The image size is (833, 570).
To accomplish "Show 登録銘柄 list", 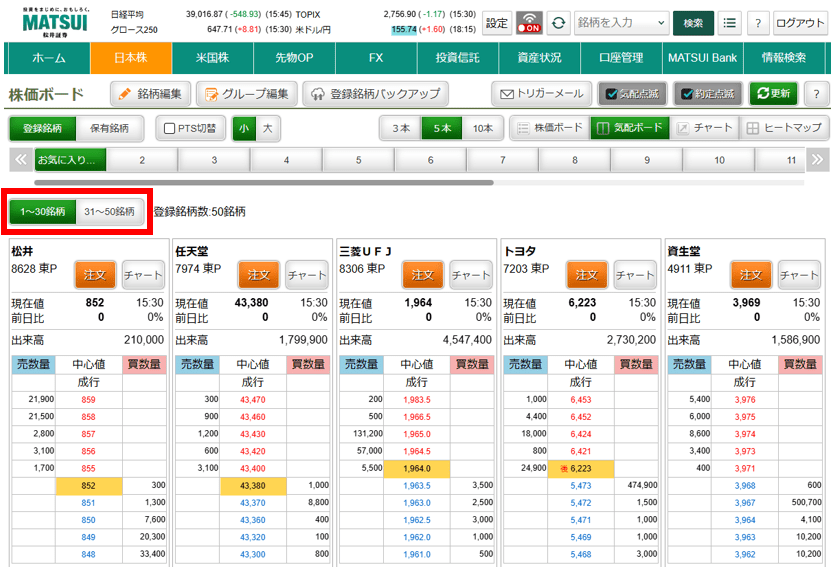I will coord(42,129).
